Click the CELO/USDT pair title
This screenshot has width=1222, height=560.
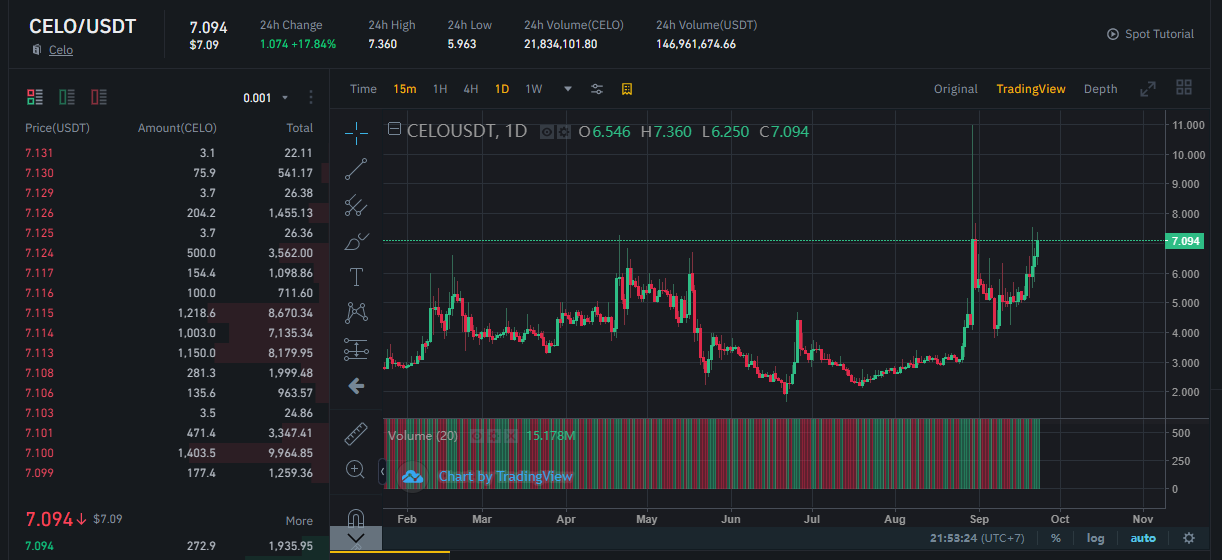(x=82, y=26)
